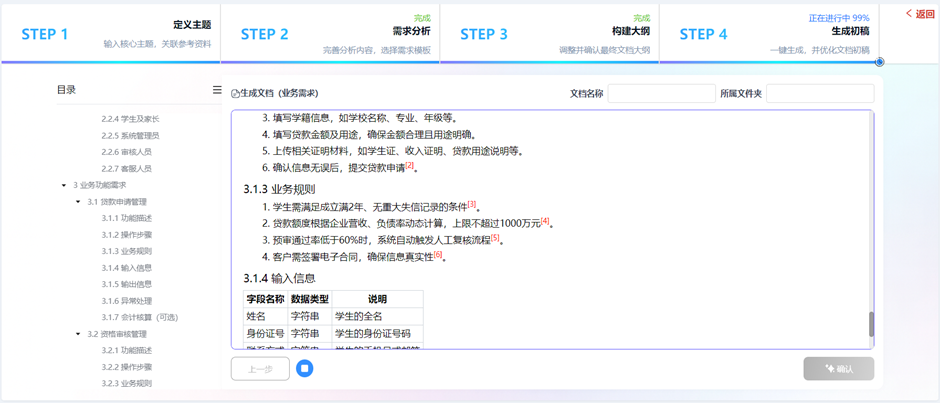Stop generation with the blue stop icon
This screenshot has width=940, height=403.
click(x=305, y=368)
